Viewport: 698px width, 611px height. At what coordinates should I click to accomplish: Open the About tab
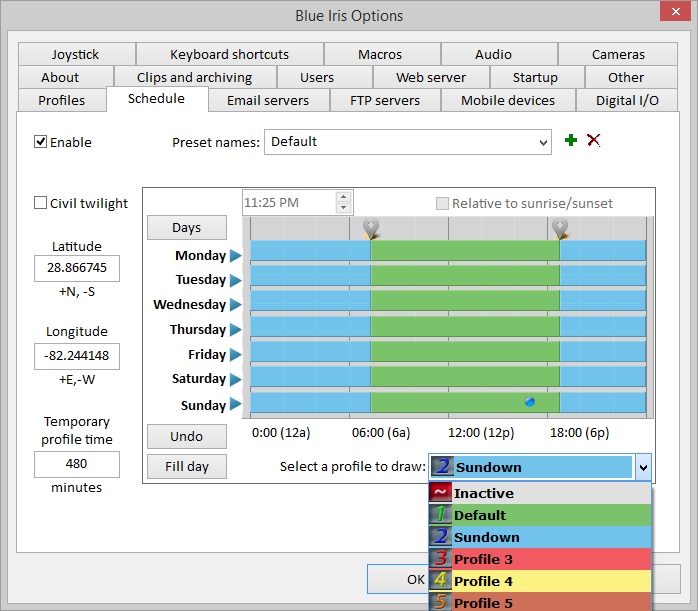(x=66, y=77)
